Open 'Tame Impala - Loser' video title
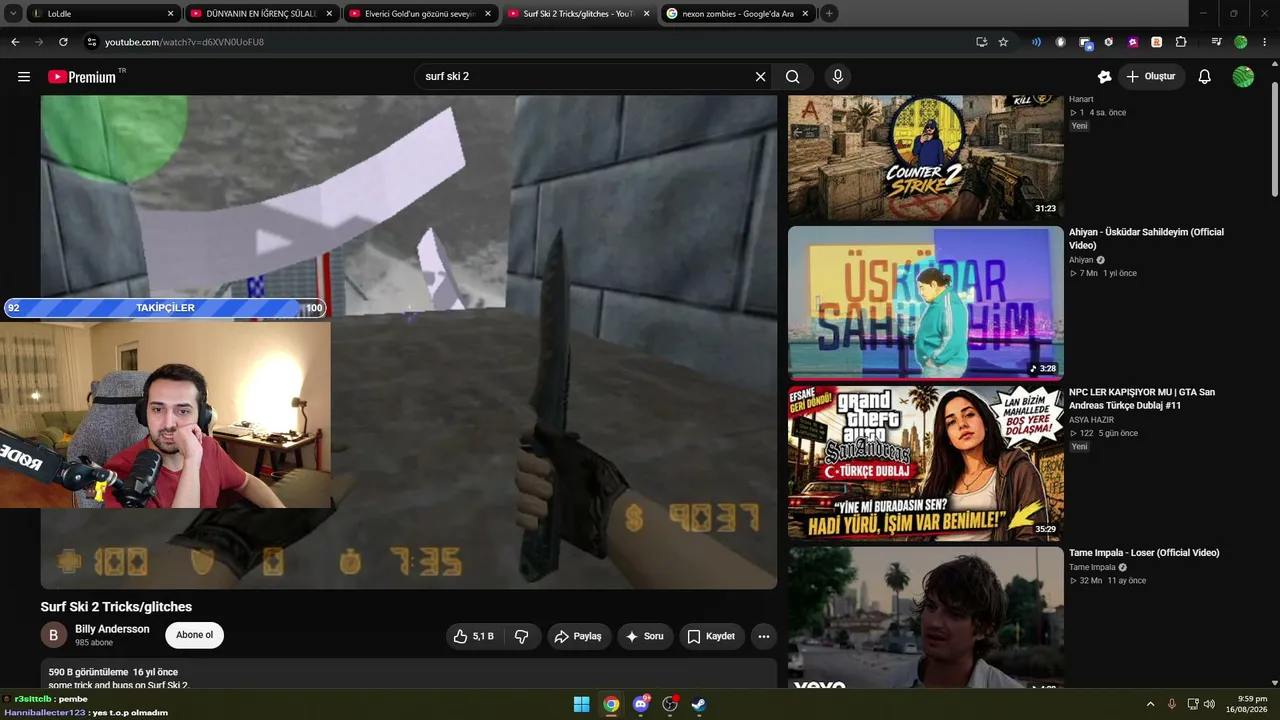1280x720 pixels. point(1144,553)
